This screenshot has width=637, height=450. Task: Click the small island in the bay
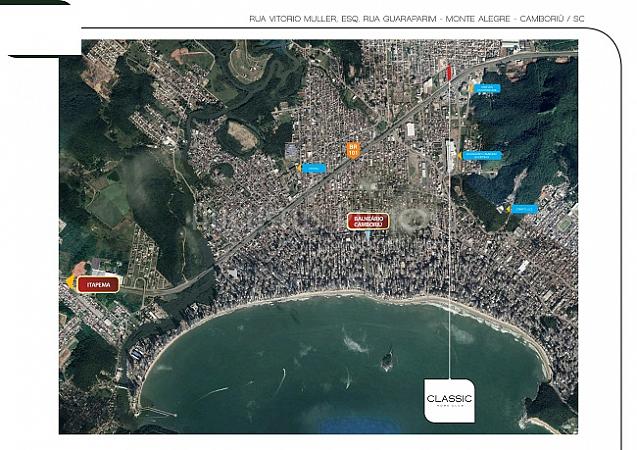pos(386,358)
